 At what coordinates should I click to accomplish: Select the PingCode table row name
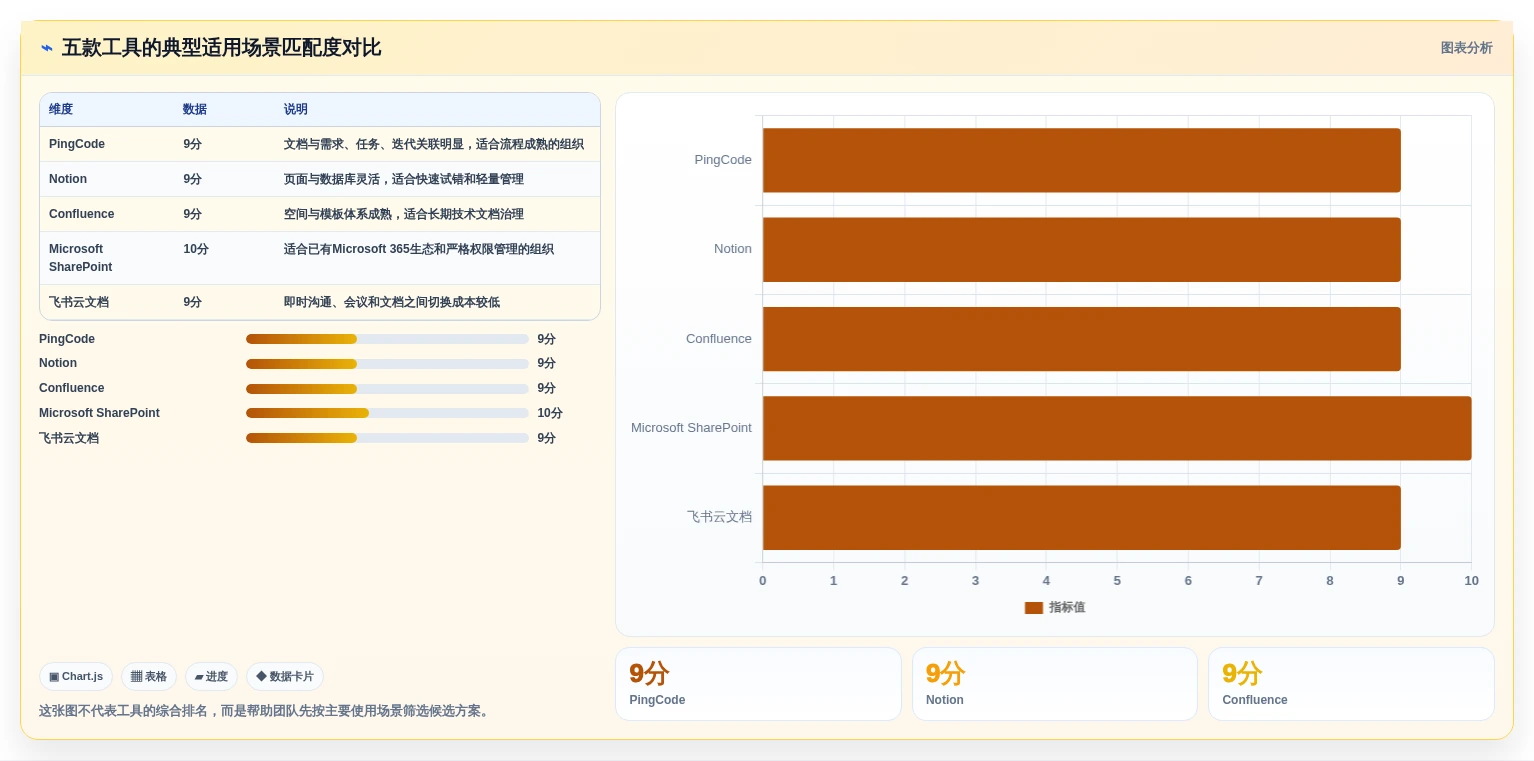coord(77,144)
